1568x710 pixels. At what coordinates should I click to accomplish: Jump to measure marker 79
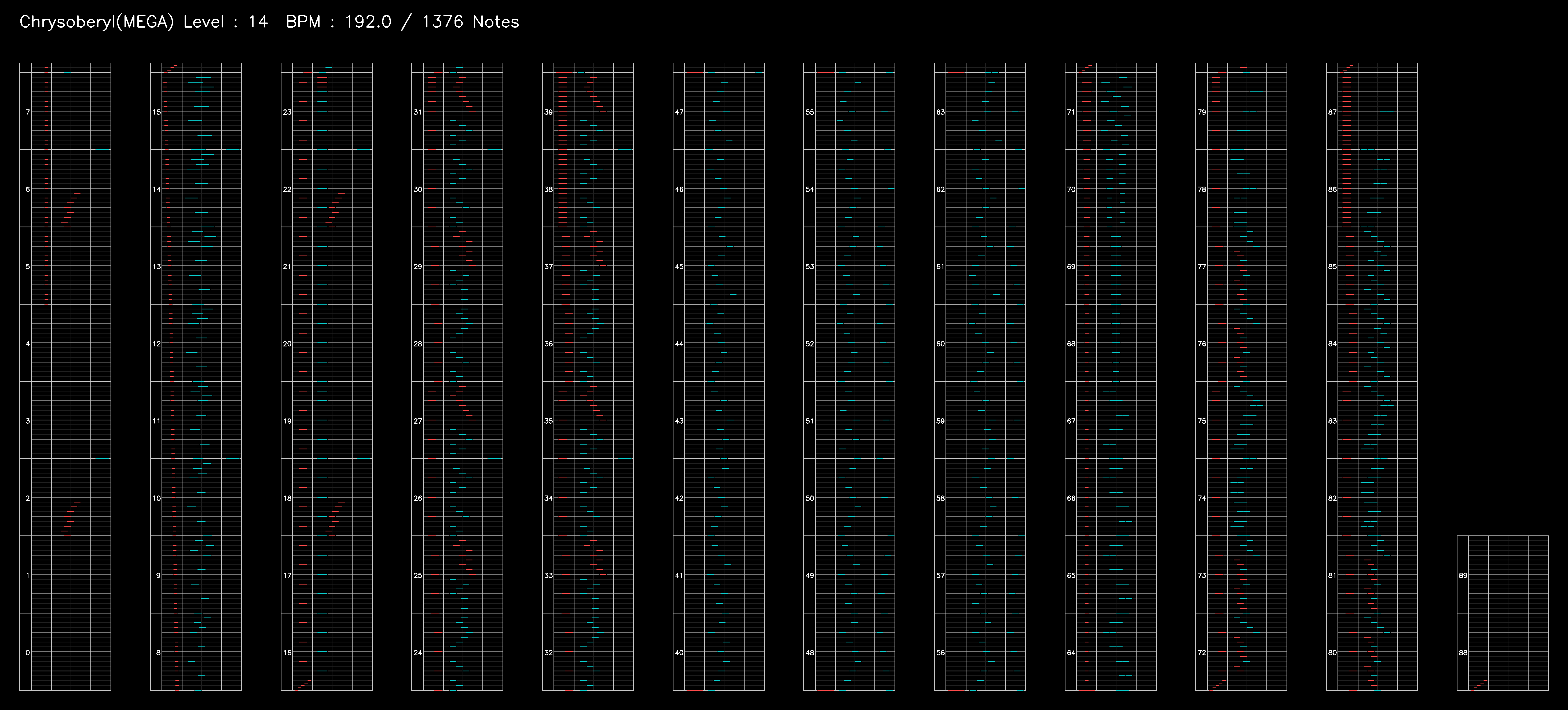[1201, 112]
